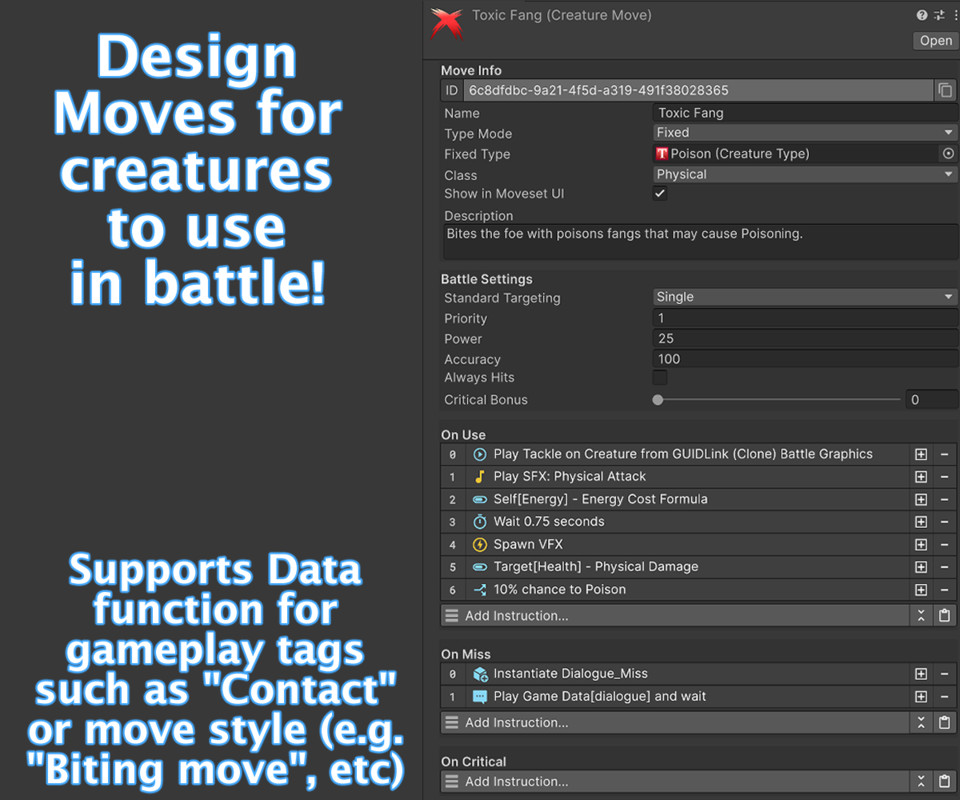Add instruction after Self[Energy] row

click(920, 499)
